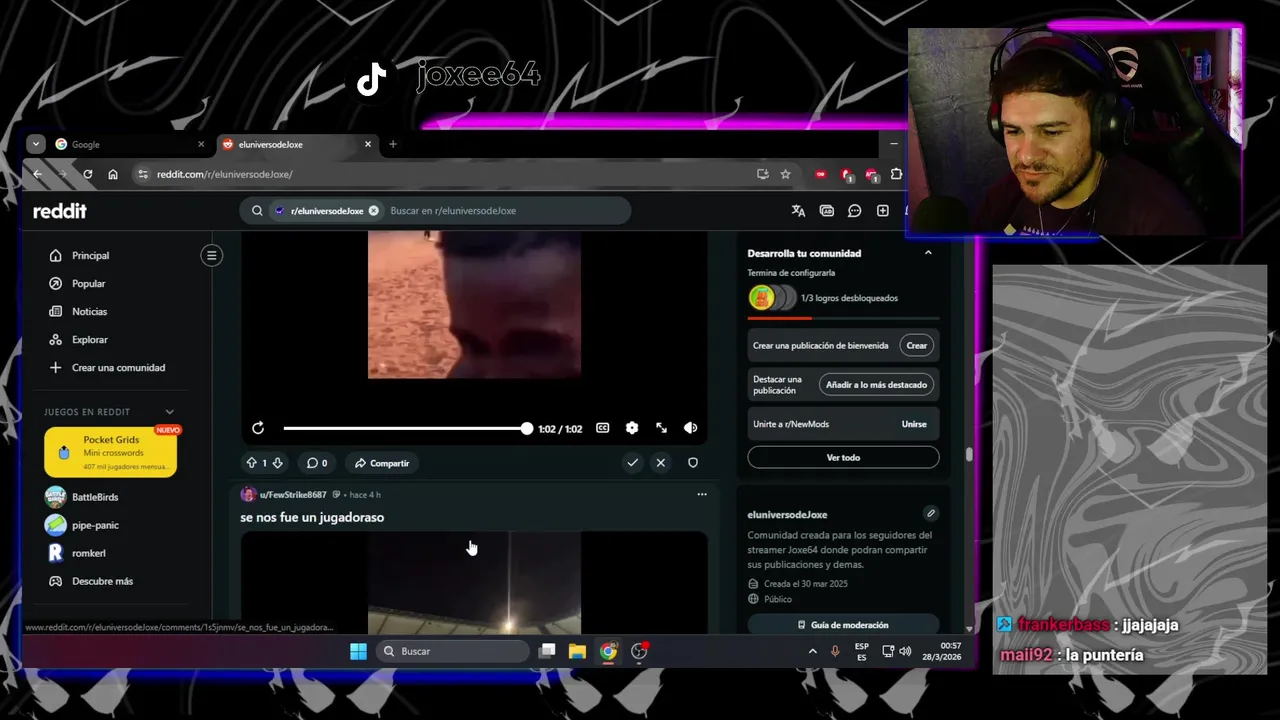Click the install app icon in address bar
The height and width of the screenshot is (720, 1280).
(x=763, y=174)
